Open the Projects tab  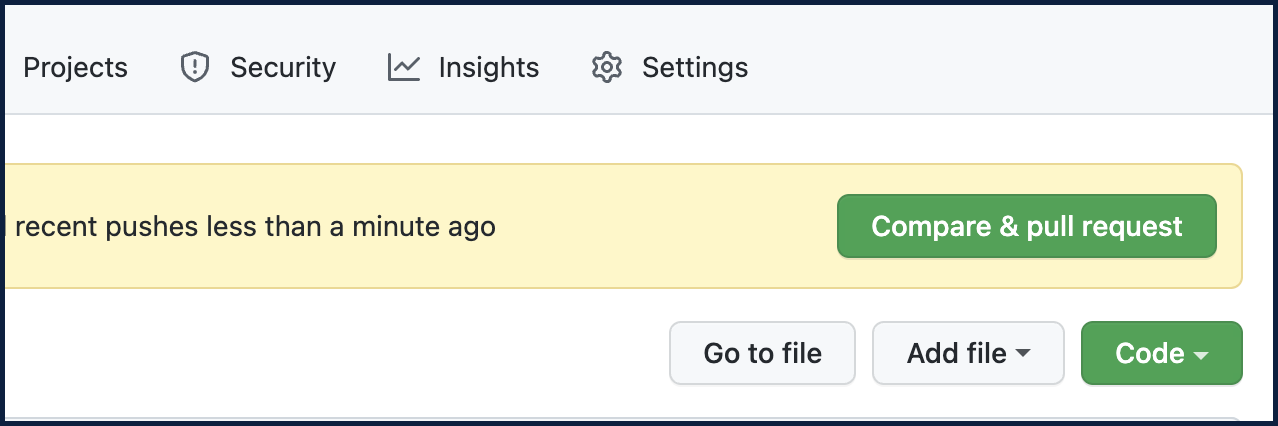pyautogui.click(x=75, y=68)
